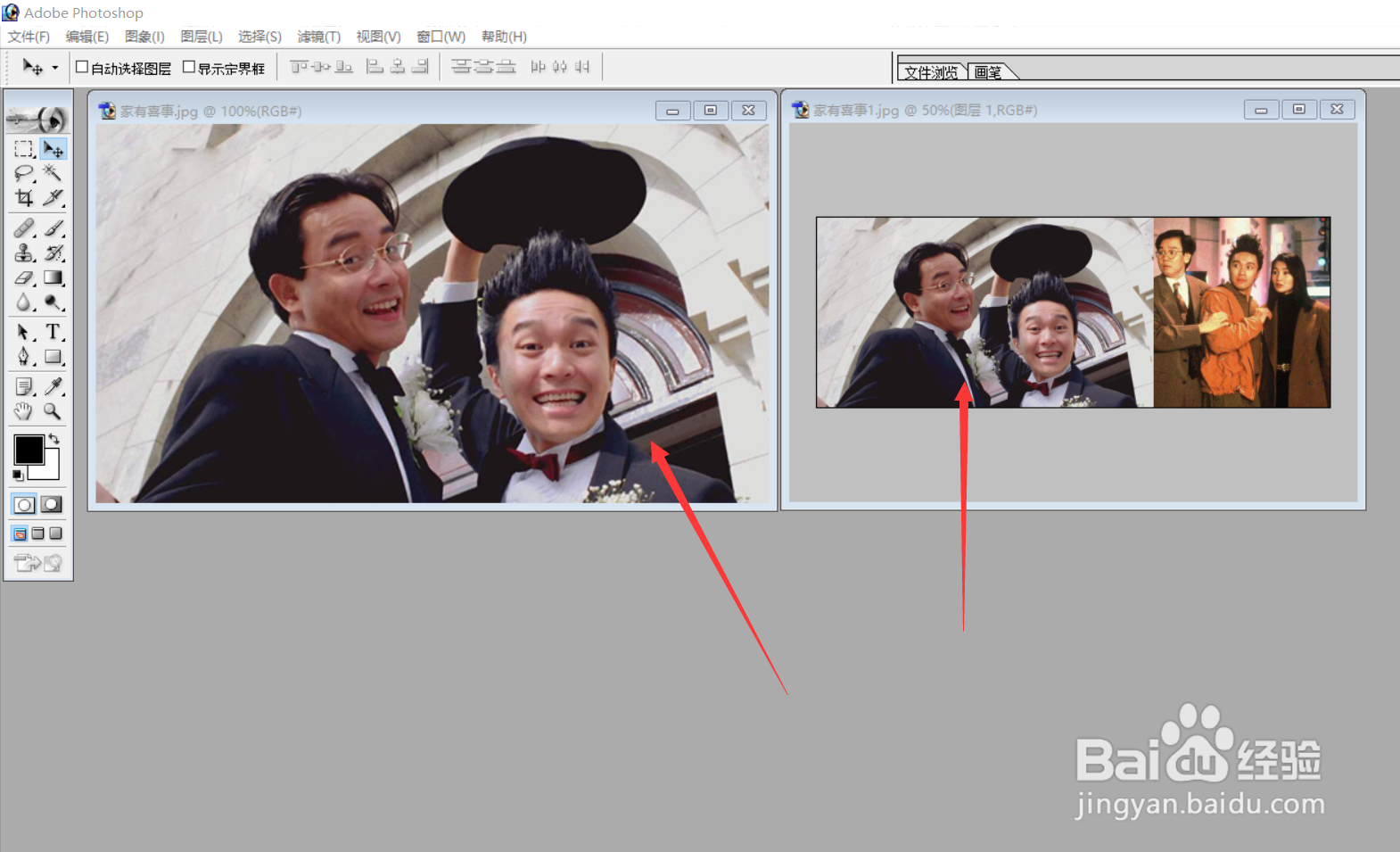
Task: Open the 选择(S) menu
Action: point(259,37)
